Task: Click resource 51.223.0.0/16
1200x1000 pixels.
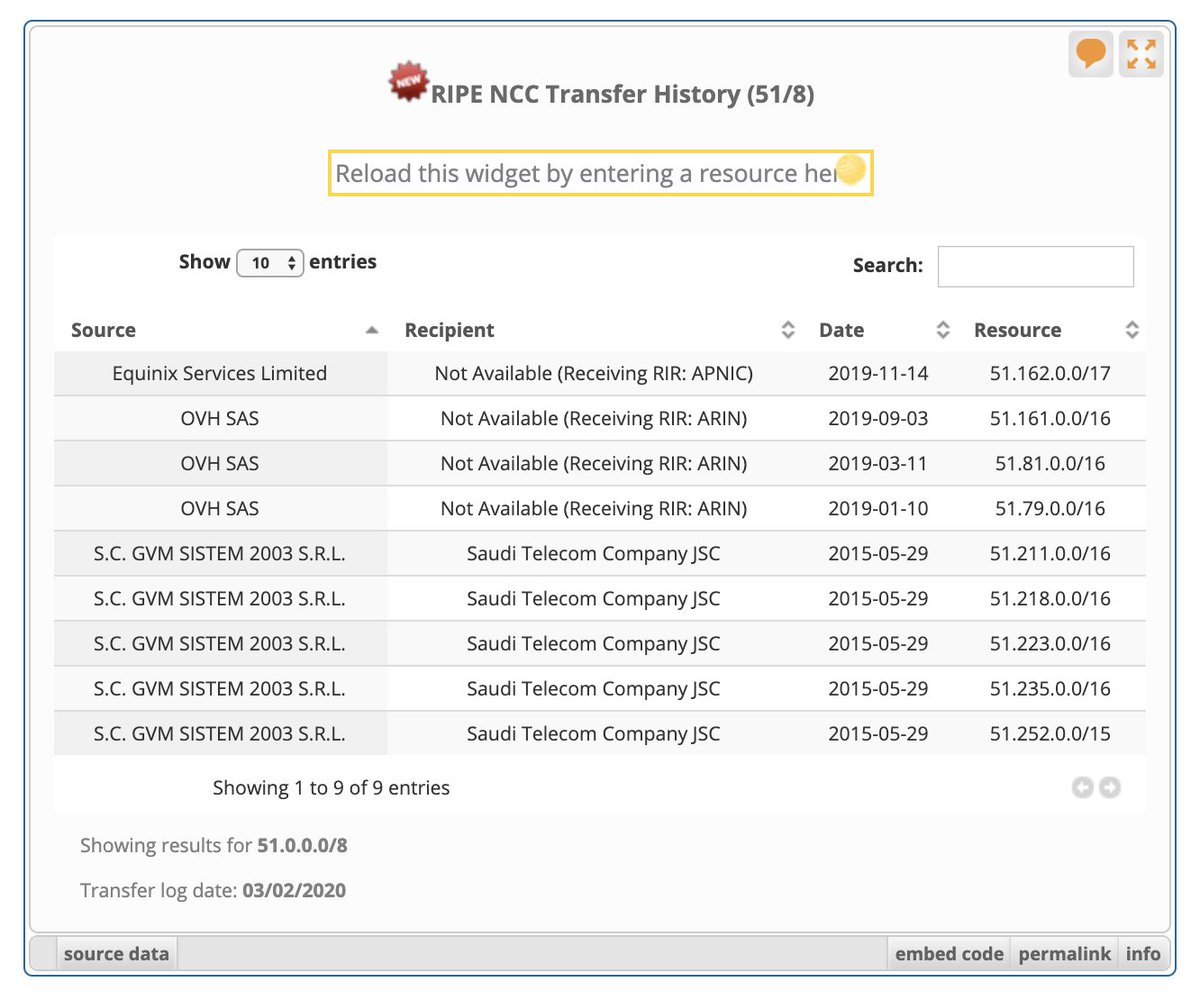Action: [x=1050, y=643]
